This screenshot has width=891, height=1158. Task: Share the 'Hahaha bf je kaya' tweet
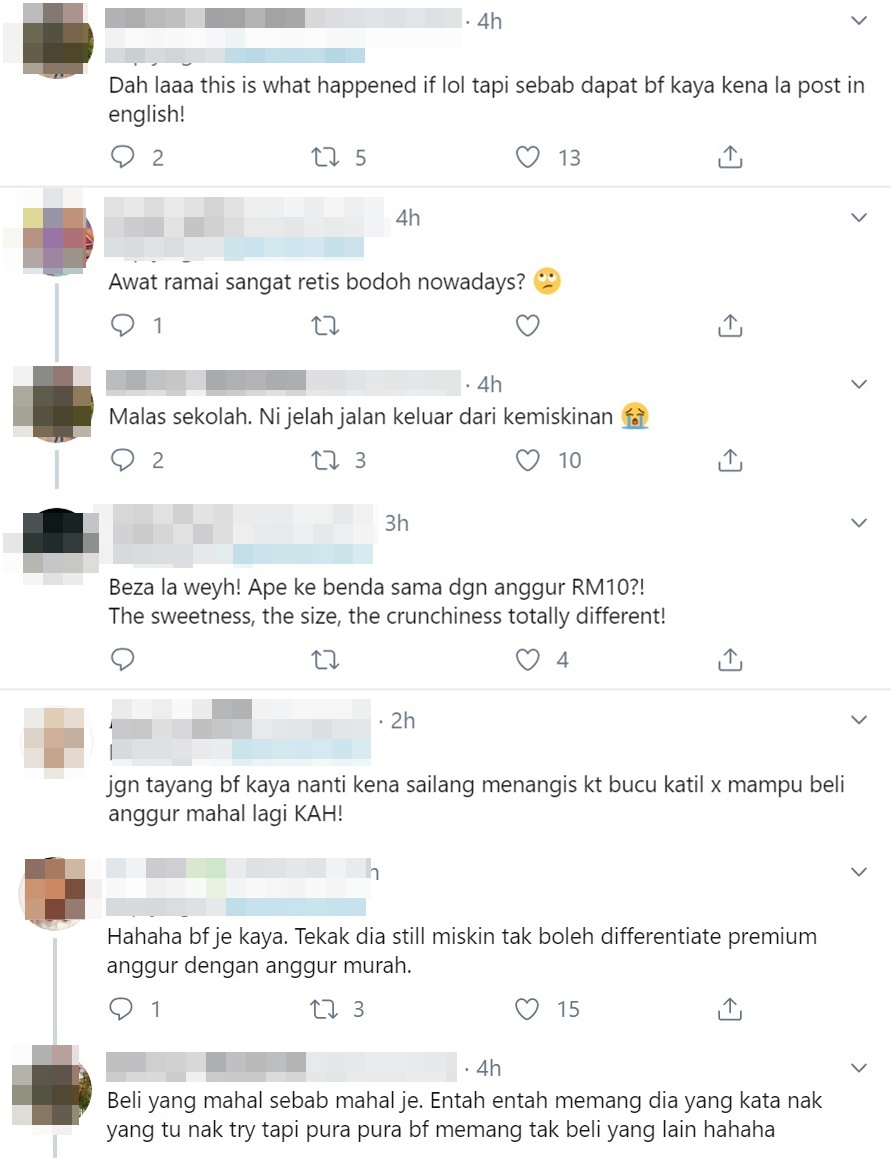pos(730,1009)
